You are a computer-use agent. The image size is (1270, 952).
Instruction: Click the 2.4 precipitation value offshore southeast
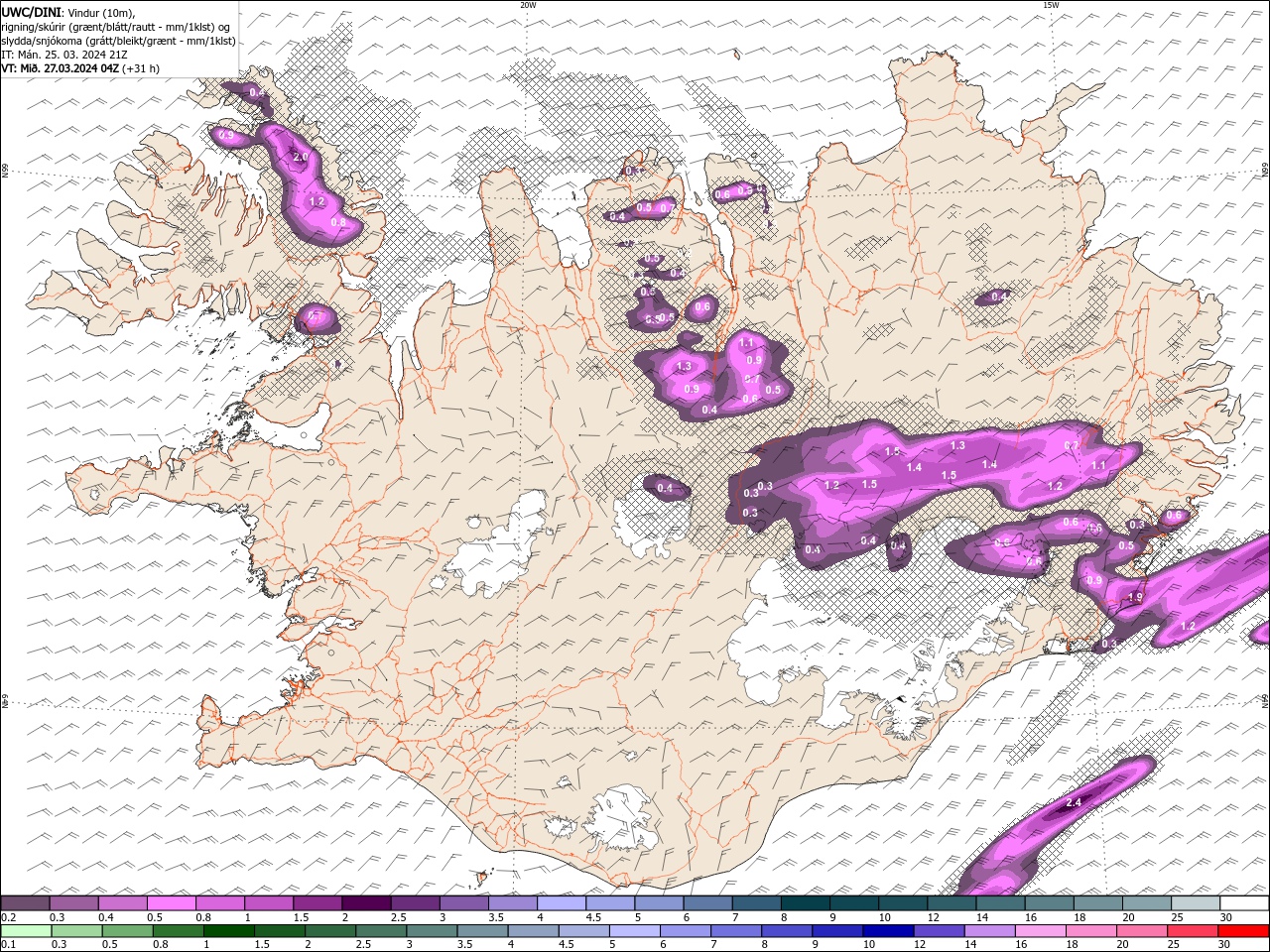pyautogui.click(x=1073, y=802)
